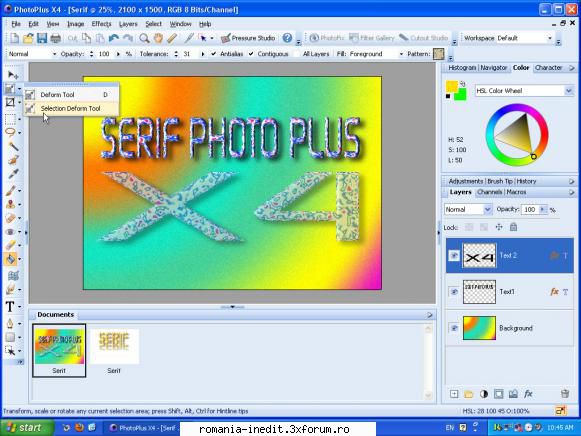Click the Add Layer Mask icon
Screen dimensions: 581x436
(x=498, y=394)
